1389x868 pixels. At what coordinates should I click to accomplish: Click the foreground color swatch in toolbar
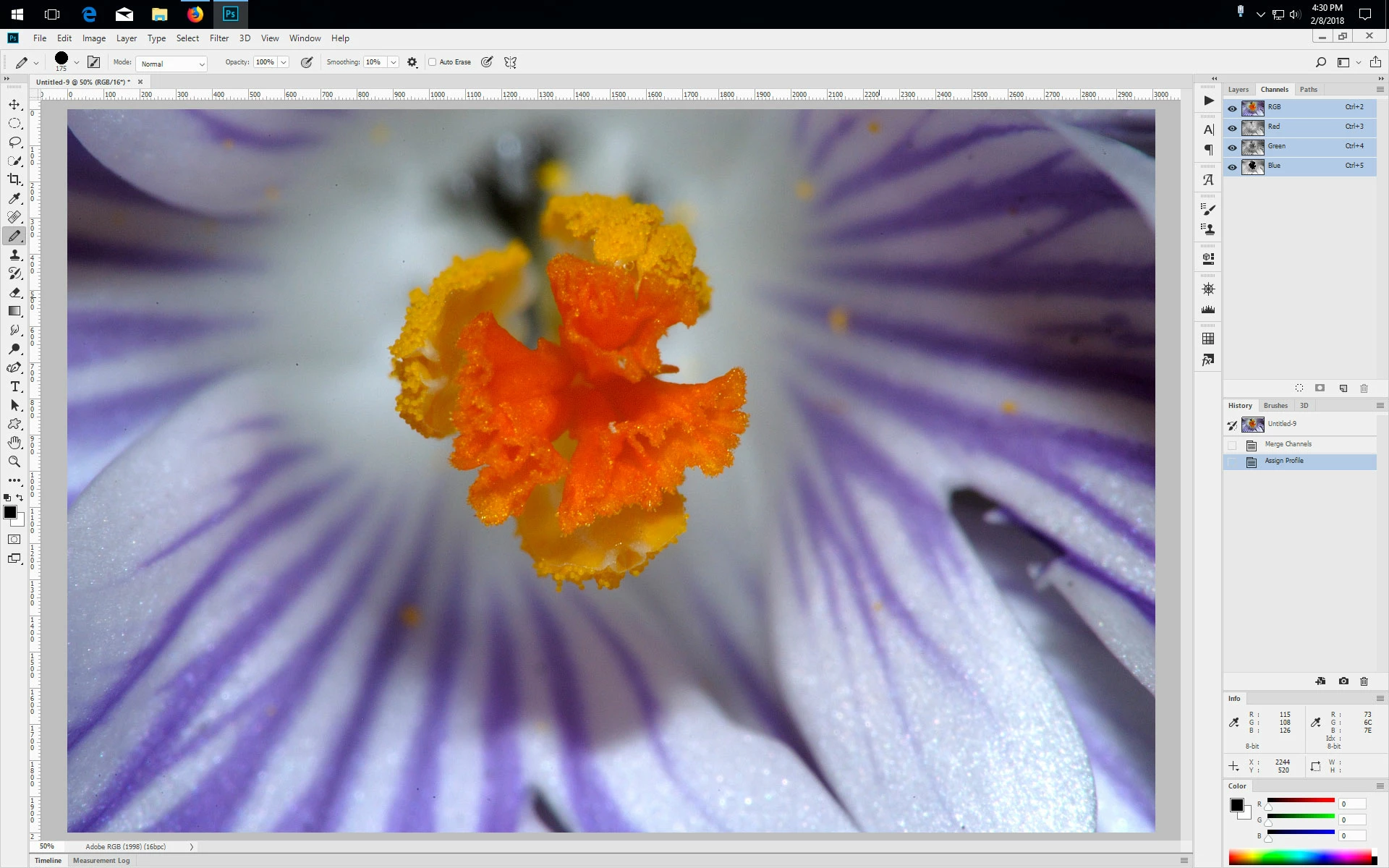coord(10,512)
